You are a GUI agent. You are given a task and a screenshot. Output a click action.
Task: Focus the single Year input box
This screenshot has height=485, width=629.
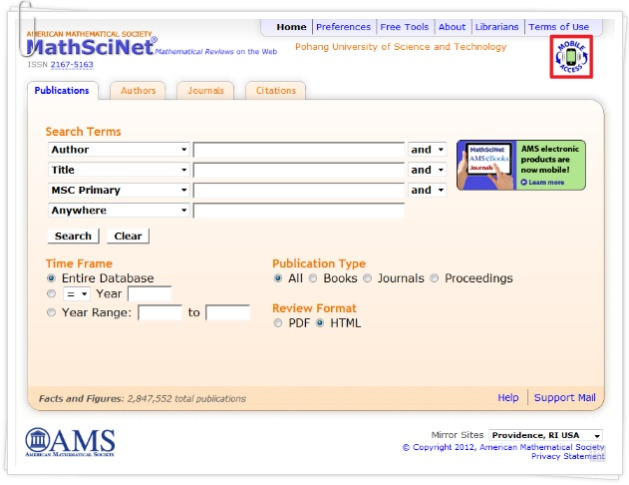point(150,294)
